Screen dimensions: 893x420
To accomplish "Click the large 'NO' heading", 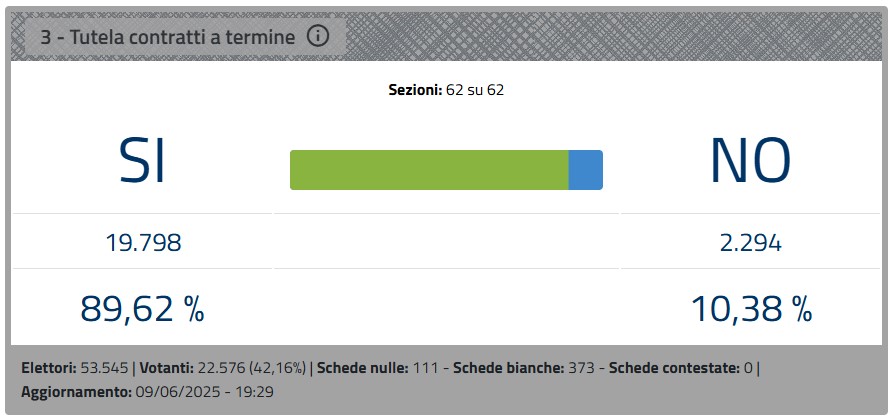I will click(750, 160).
